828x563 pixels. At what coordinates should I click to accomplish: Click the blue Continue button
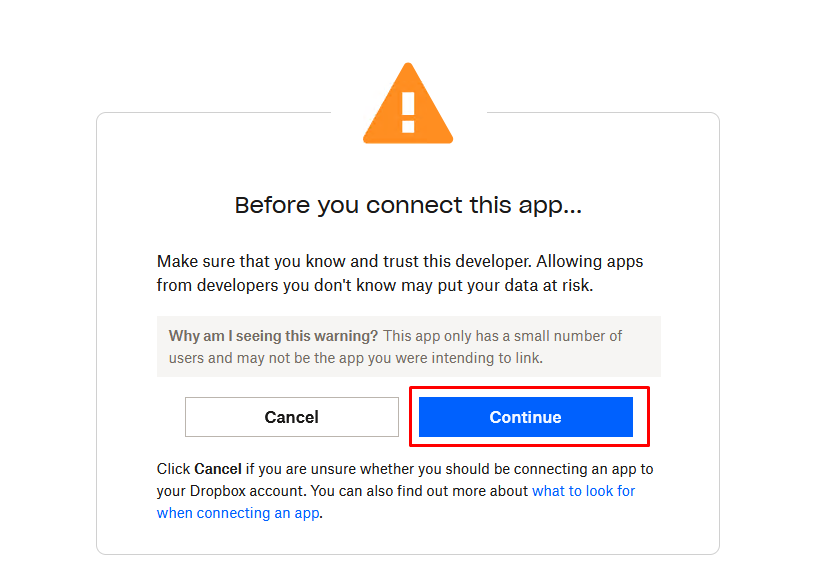pyautogui.click(x=525, y=417)
